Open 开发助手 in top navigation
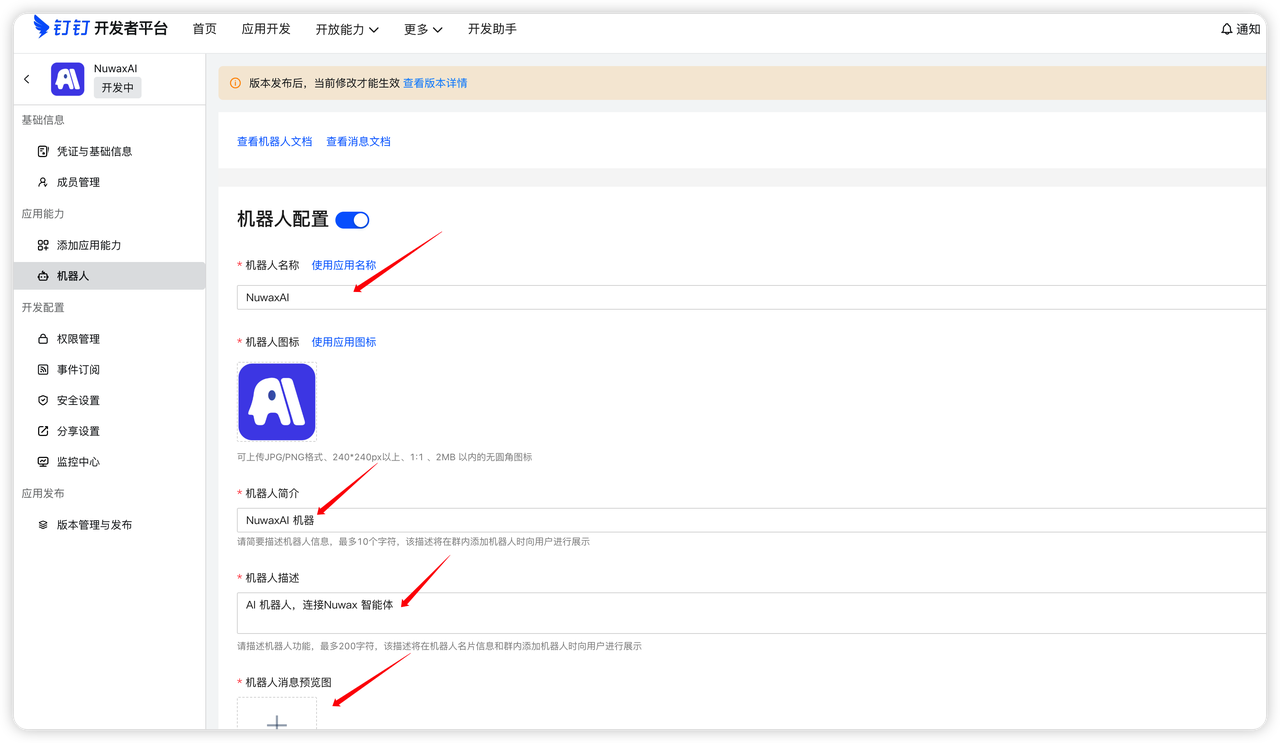 pos(492,29)
